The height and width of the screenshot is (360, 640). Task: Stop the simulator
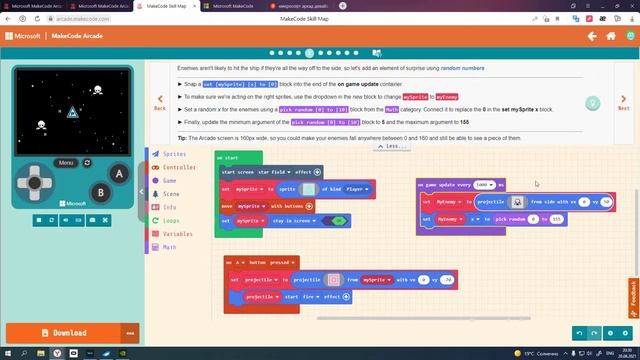[39, 220]
